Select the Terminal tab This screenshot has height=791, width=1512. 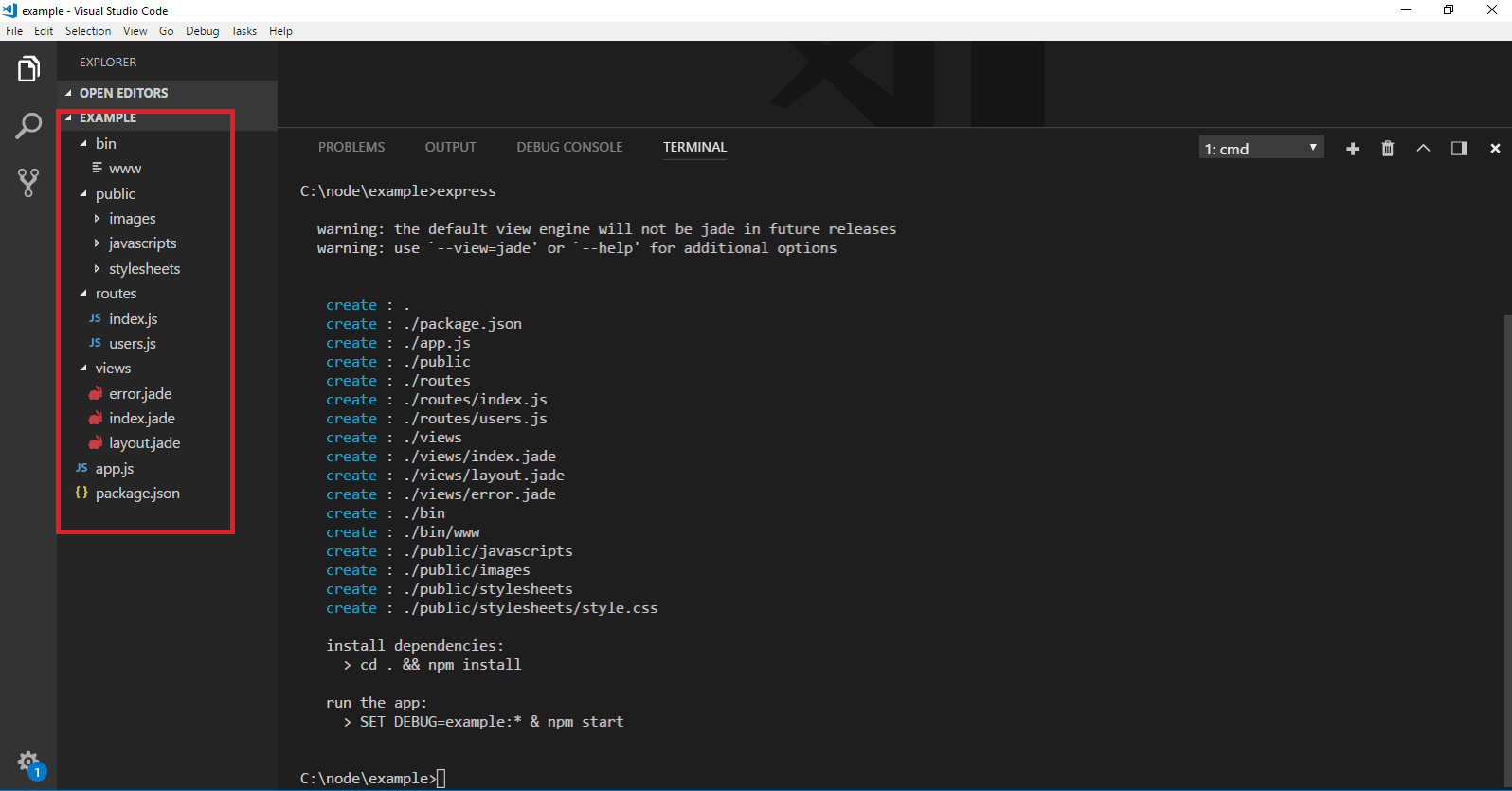694,147
